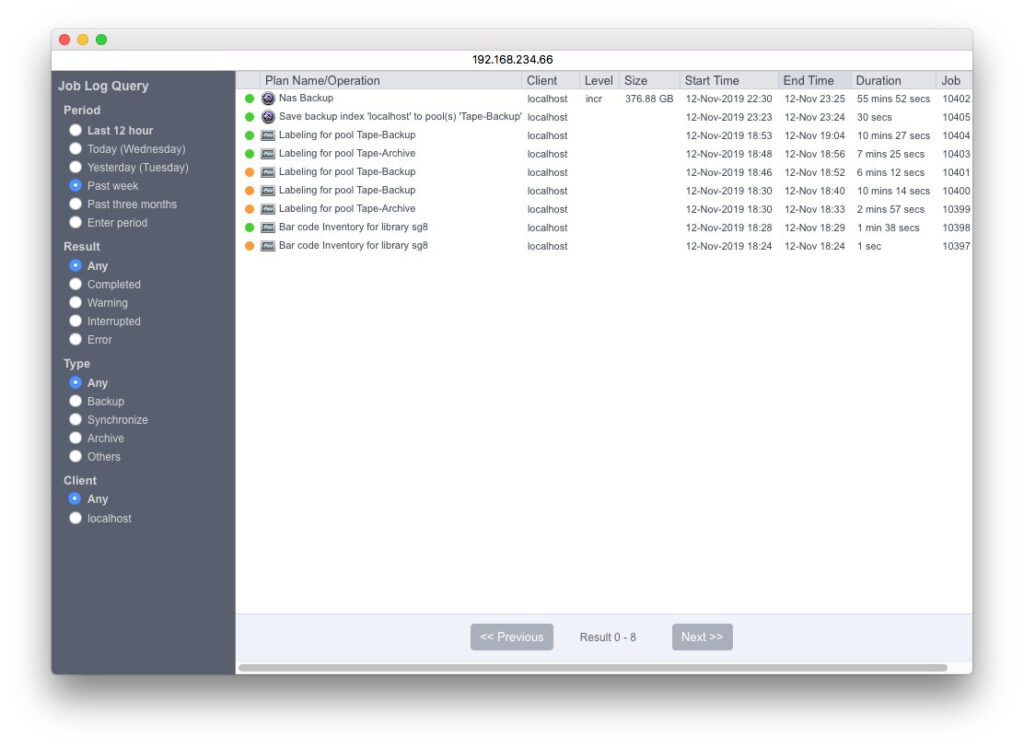
Task: Select the Last 12 hour period option
Action: [x=75, y=131]
